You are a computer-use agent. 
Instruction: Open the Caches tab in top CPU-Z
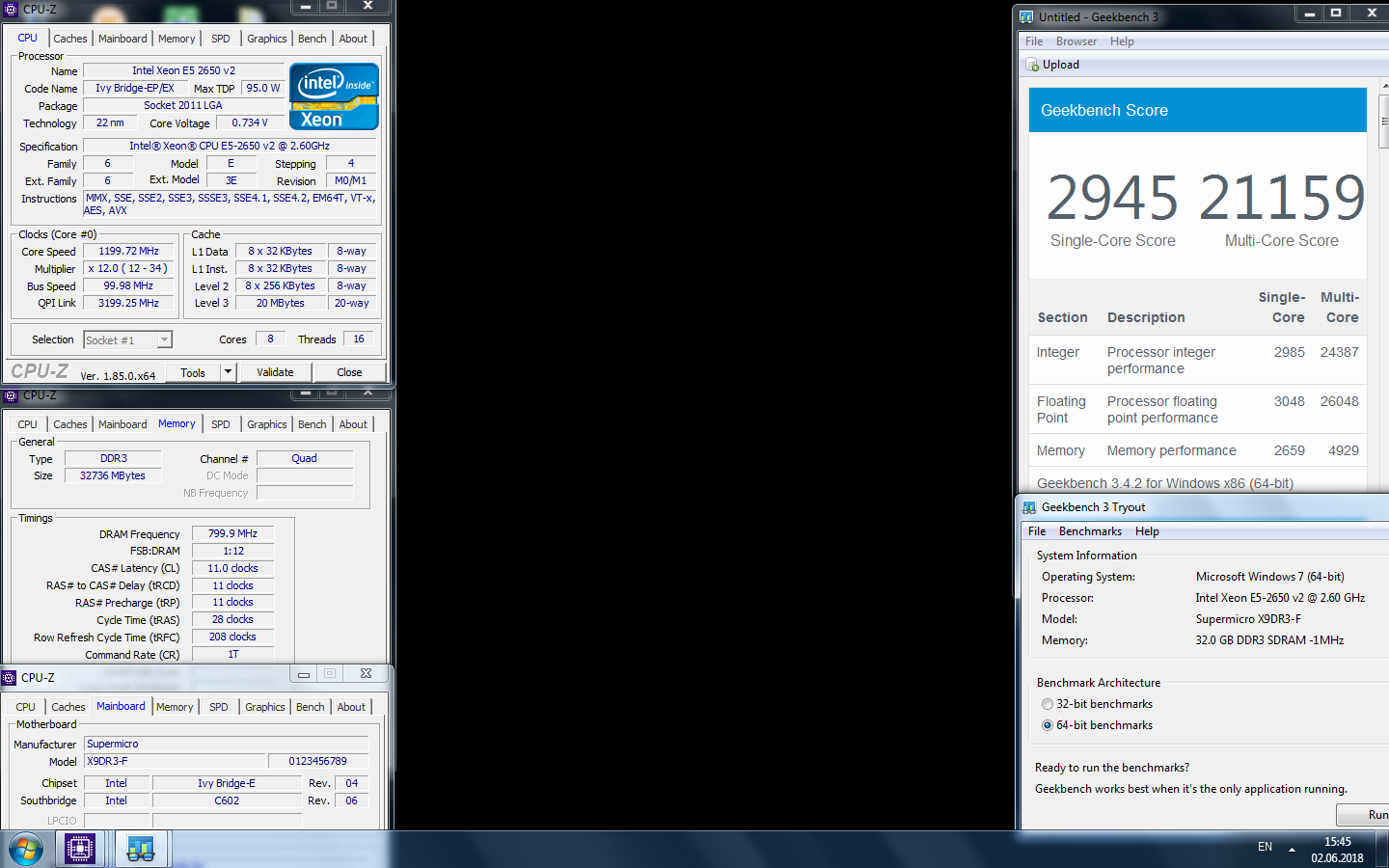pyautogui.click(x=69, y=39)
